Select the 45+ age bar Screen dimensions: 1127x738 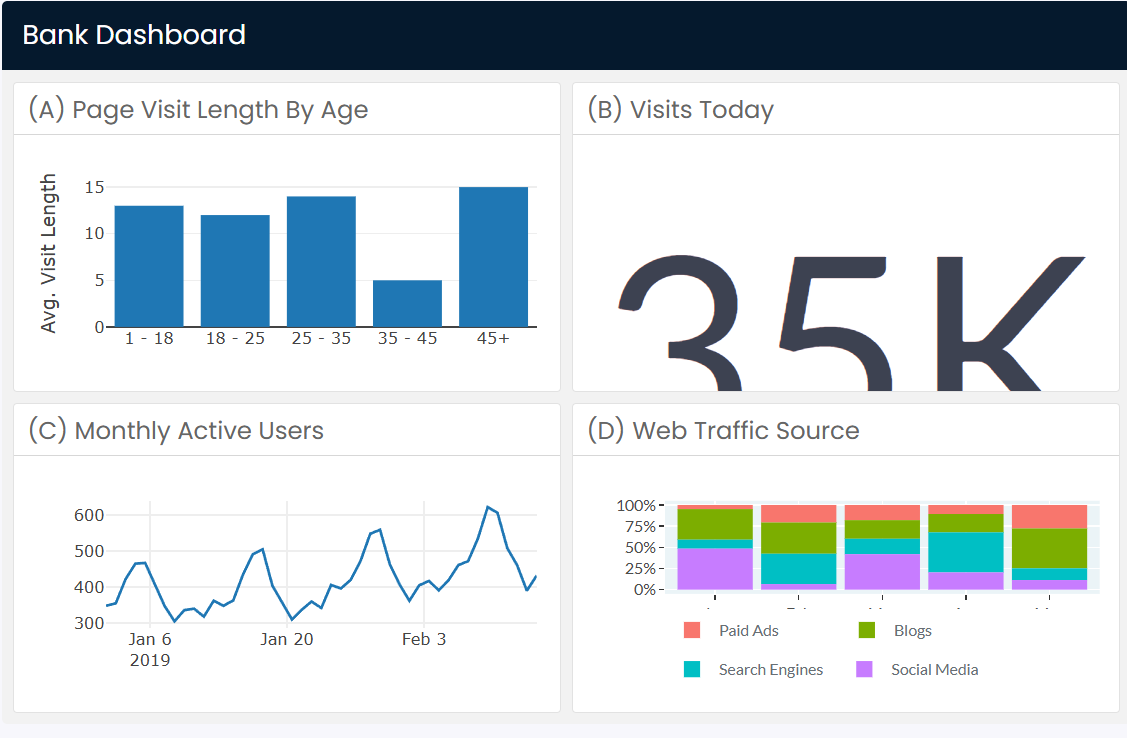click(x=493, y=255)
